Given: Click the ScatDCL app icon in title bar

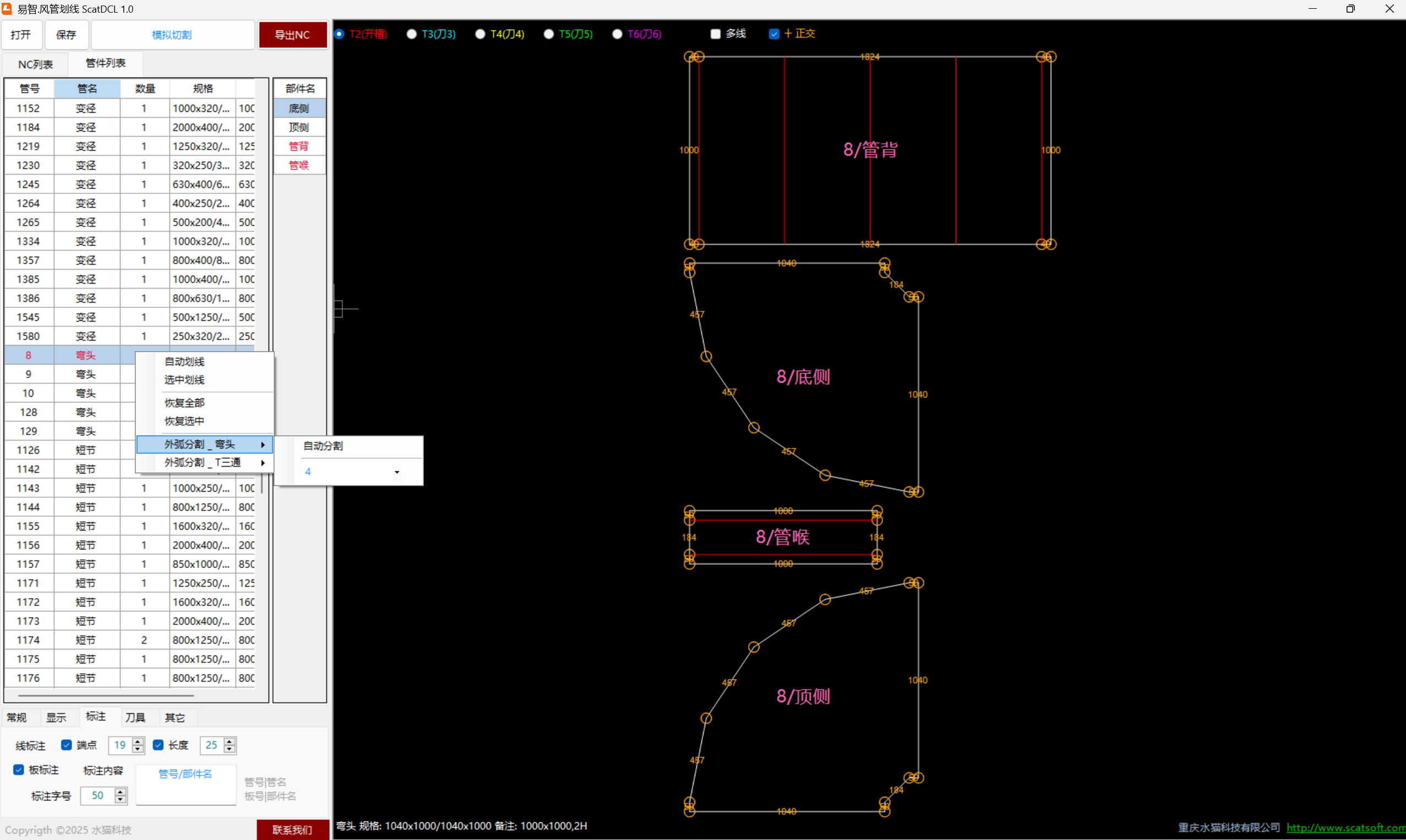Looking at the screenshot, I should point(7,8).
